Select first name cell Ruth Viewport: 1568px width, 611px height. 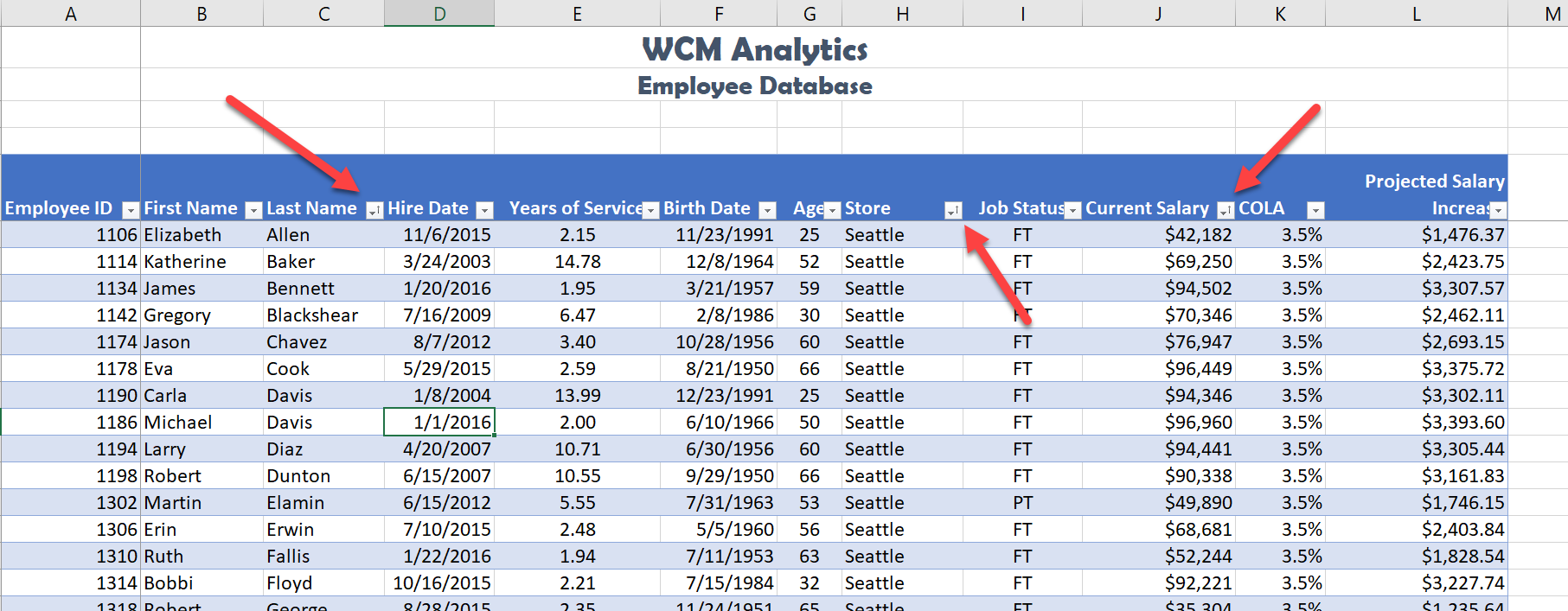click(x=202, y=557)
